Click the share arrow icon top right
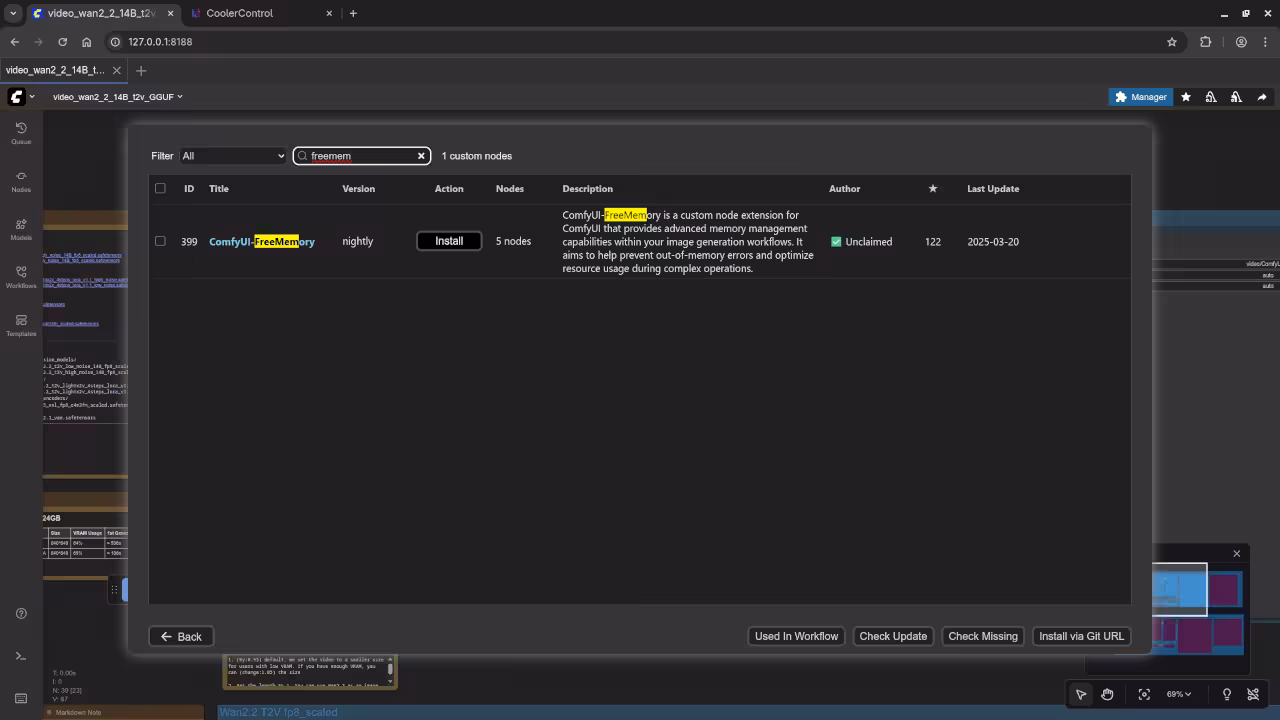Viewport: 1280px width, 720px height. (x=1262, y=97)
